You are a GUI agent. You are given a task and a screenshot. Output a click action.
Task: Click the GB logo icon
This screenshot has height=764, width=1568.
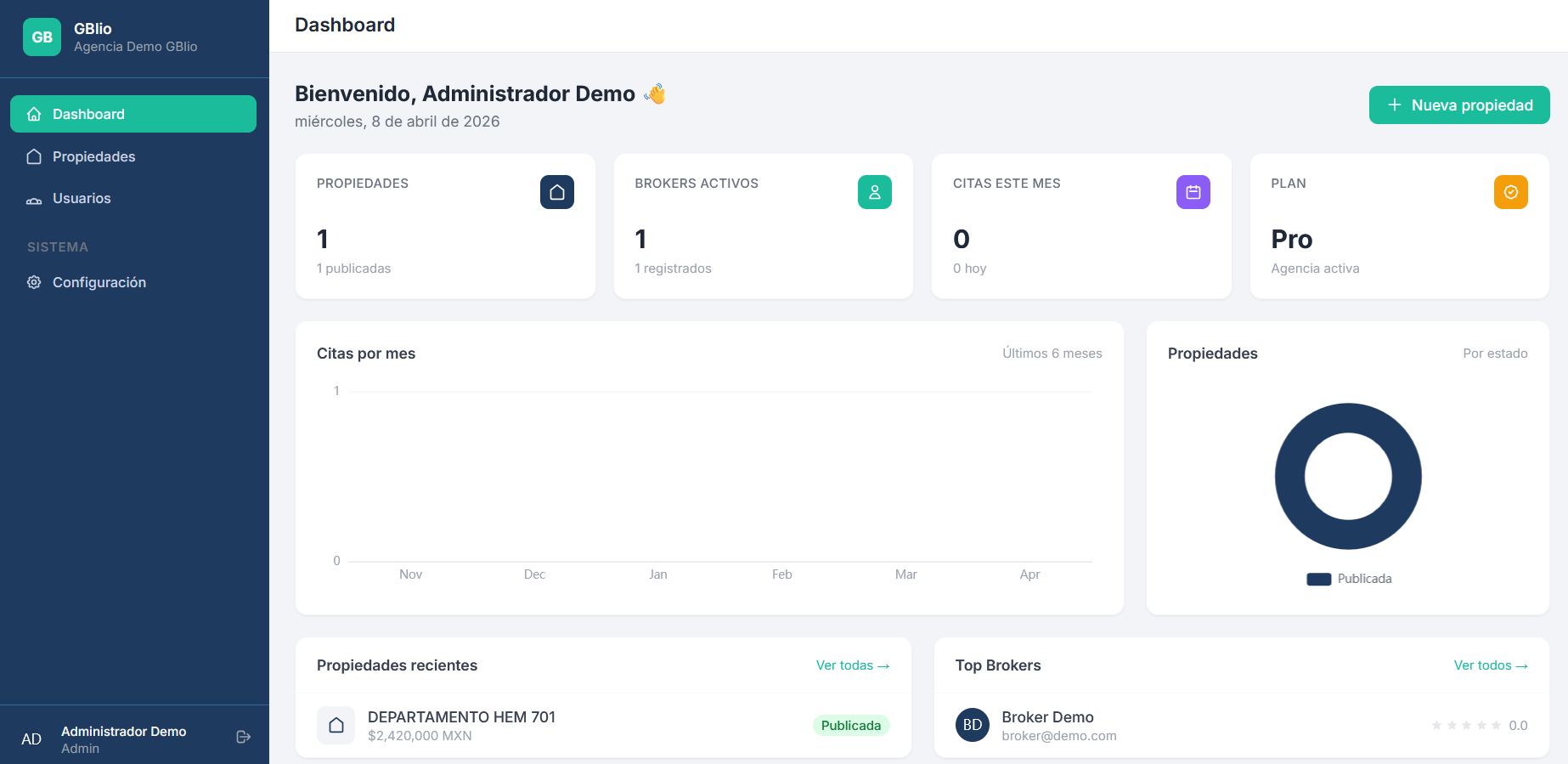pos(42,37)
